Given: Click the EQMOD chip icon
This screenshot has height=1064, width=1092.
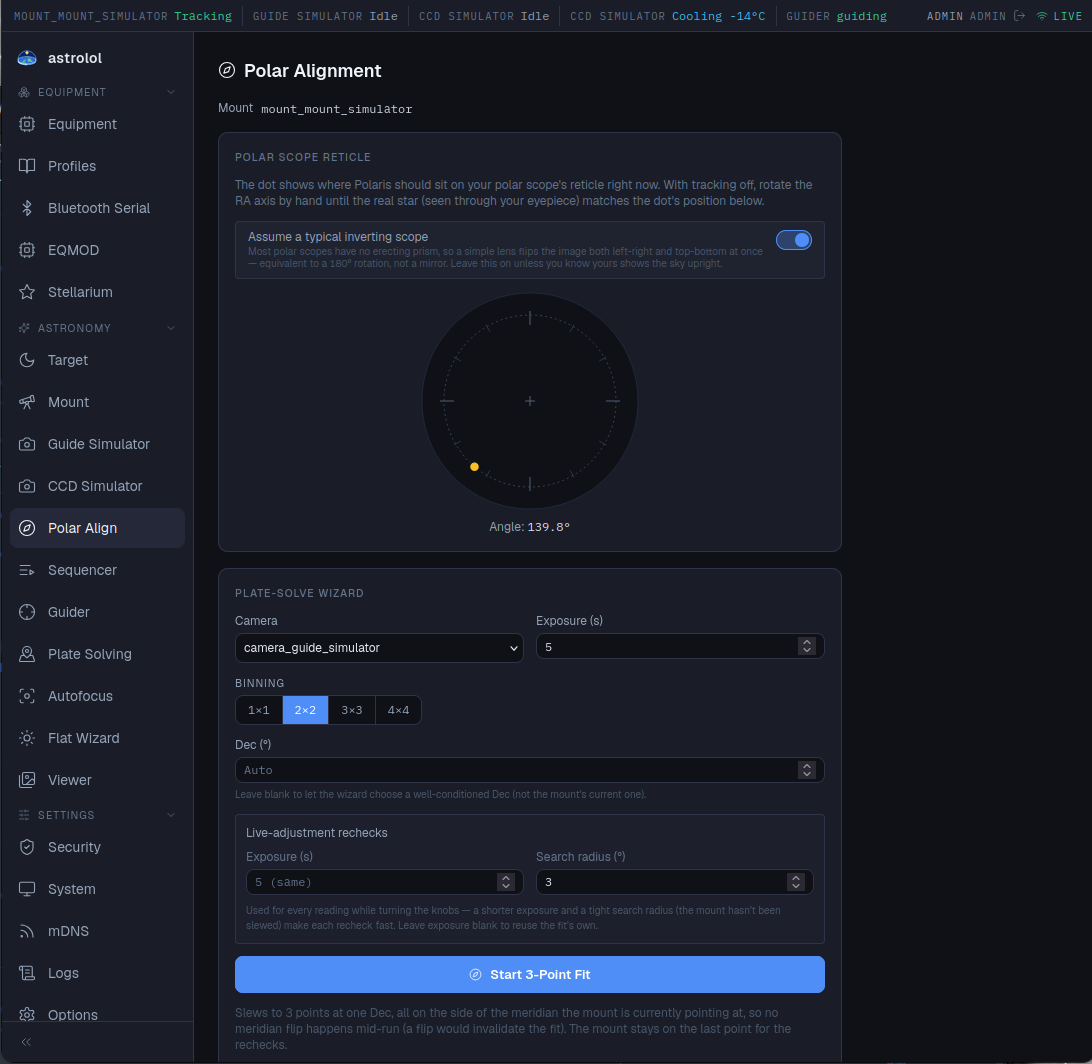Looking at the screenshot, I should pos(27,250).
